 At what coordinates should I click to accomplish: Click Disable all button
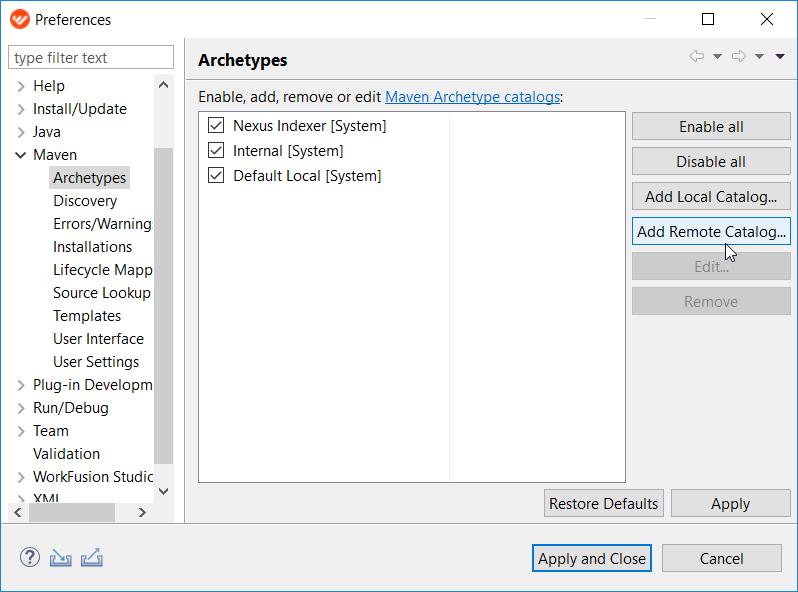coord(711,161)
